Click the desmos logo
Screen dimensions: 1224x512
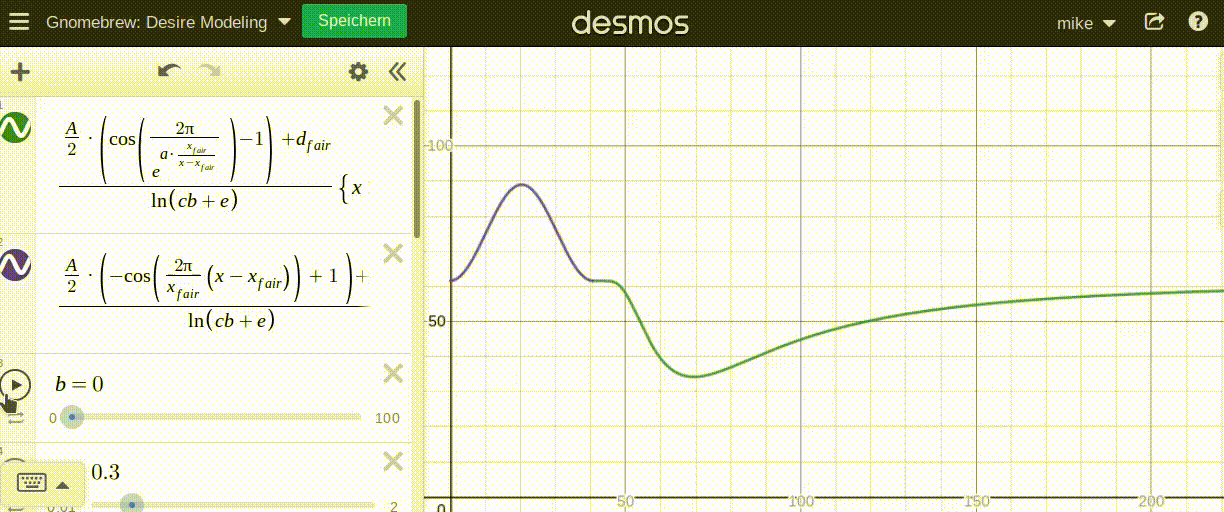tap(630, 22)
